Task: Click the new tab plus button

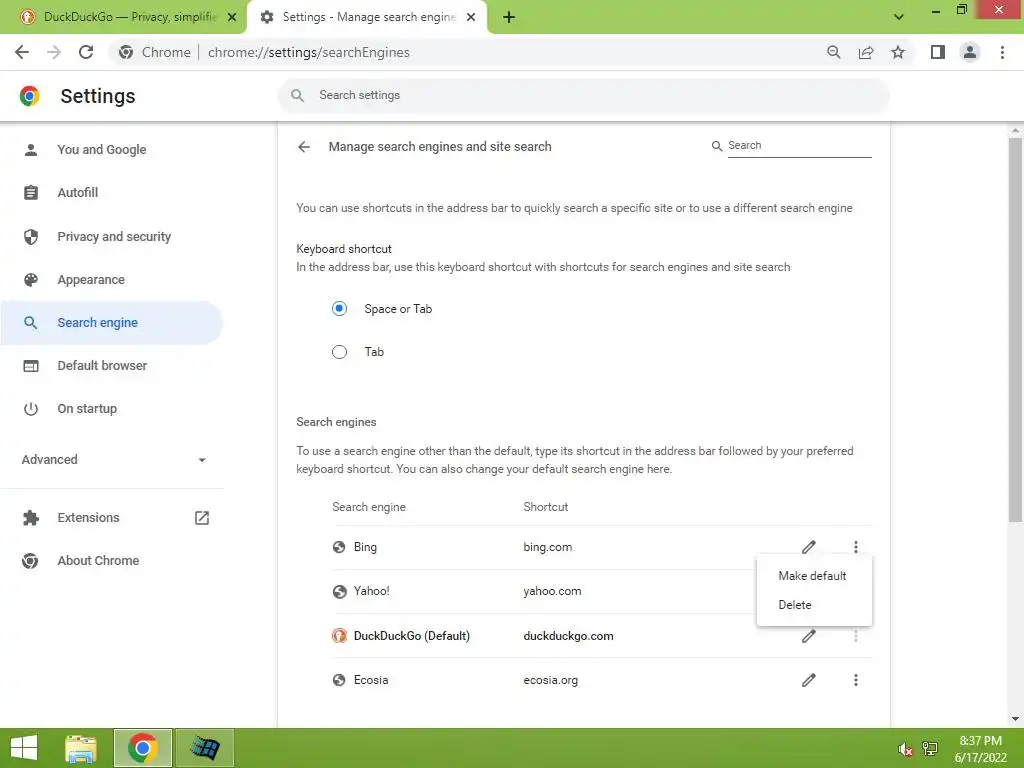Action: tap(509, 18)
